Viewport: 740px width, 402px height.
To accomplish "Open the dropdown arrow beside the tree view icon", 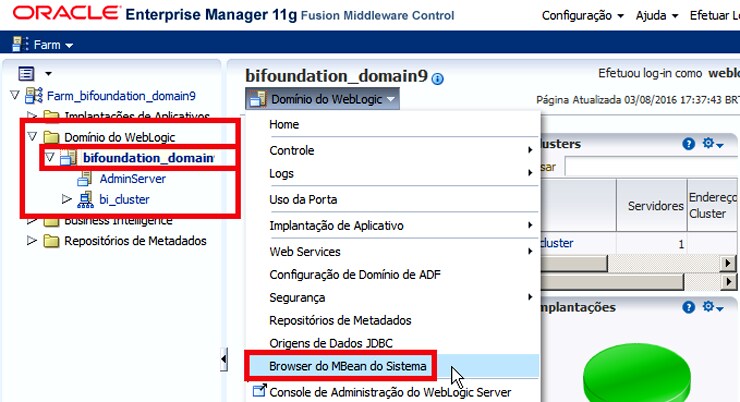I will pos(48,74).
